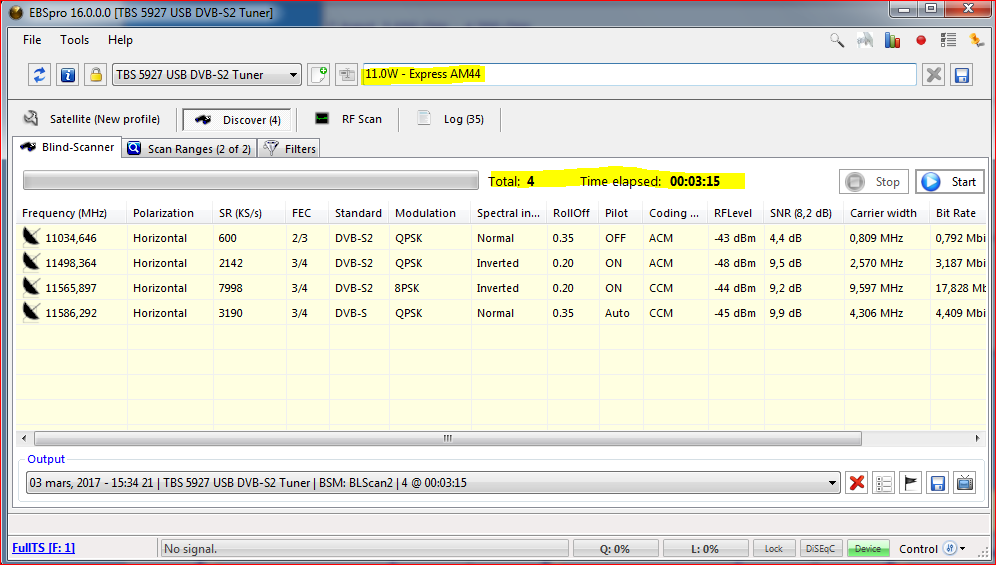
Task: Toggle the Lock status button
Action: [774, 549]
